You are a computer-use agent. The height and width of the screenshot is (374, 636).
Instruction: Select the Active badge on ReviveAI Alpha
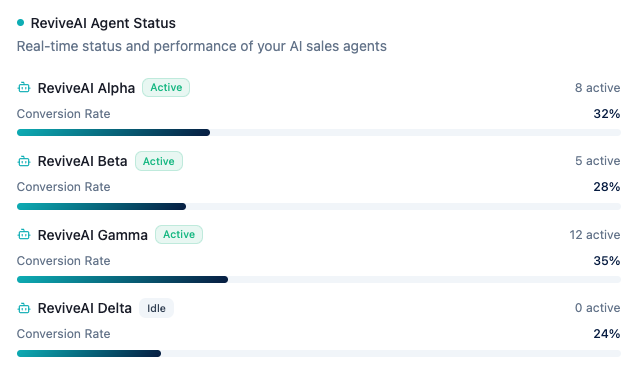tap(166, 88)
